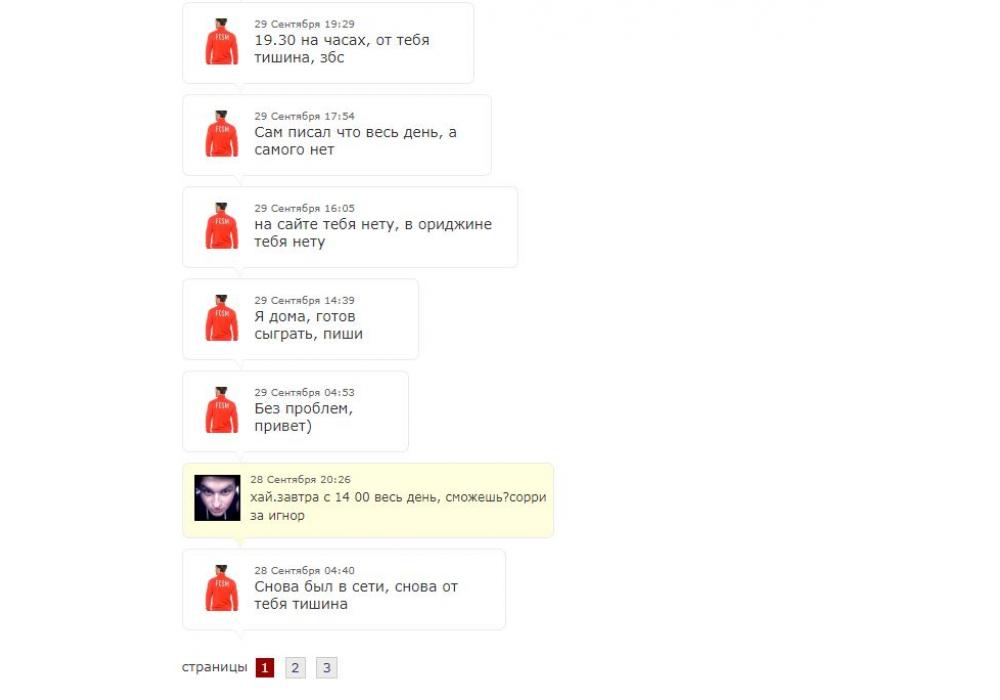Select the yellow highlighted message 'хай.завтра с 14 00'

pos(398,506)
